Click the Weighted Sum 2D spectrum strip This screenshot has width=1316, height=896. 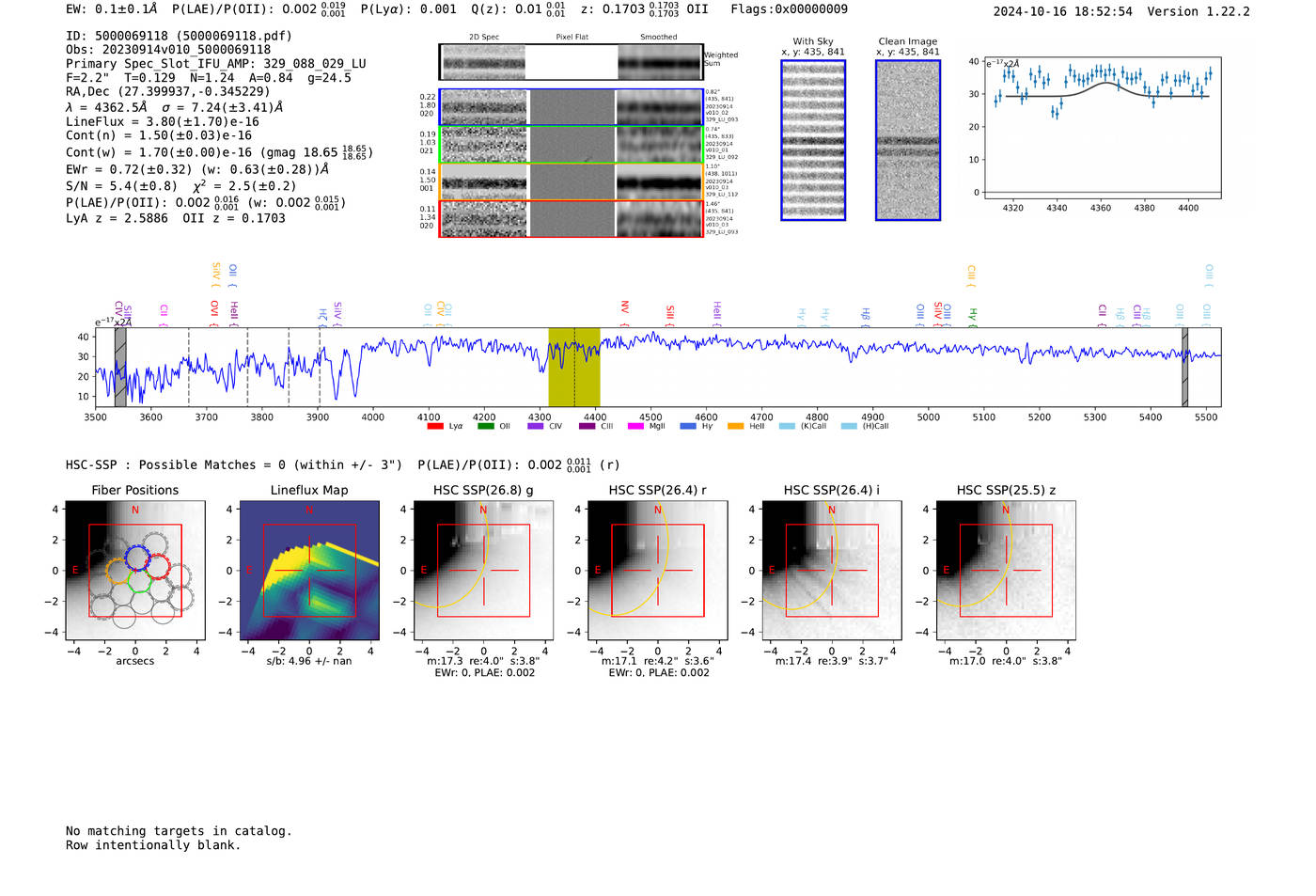572,62
